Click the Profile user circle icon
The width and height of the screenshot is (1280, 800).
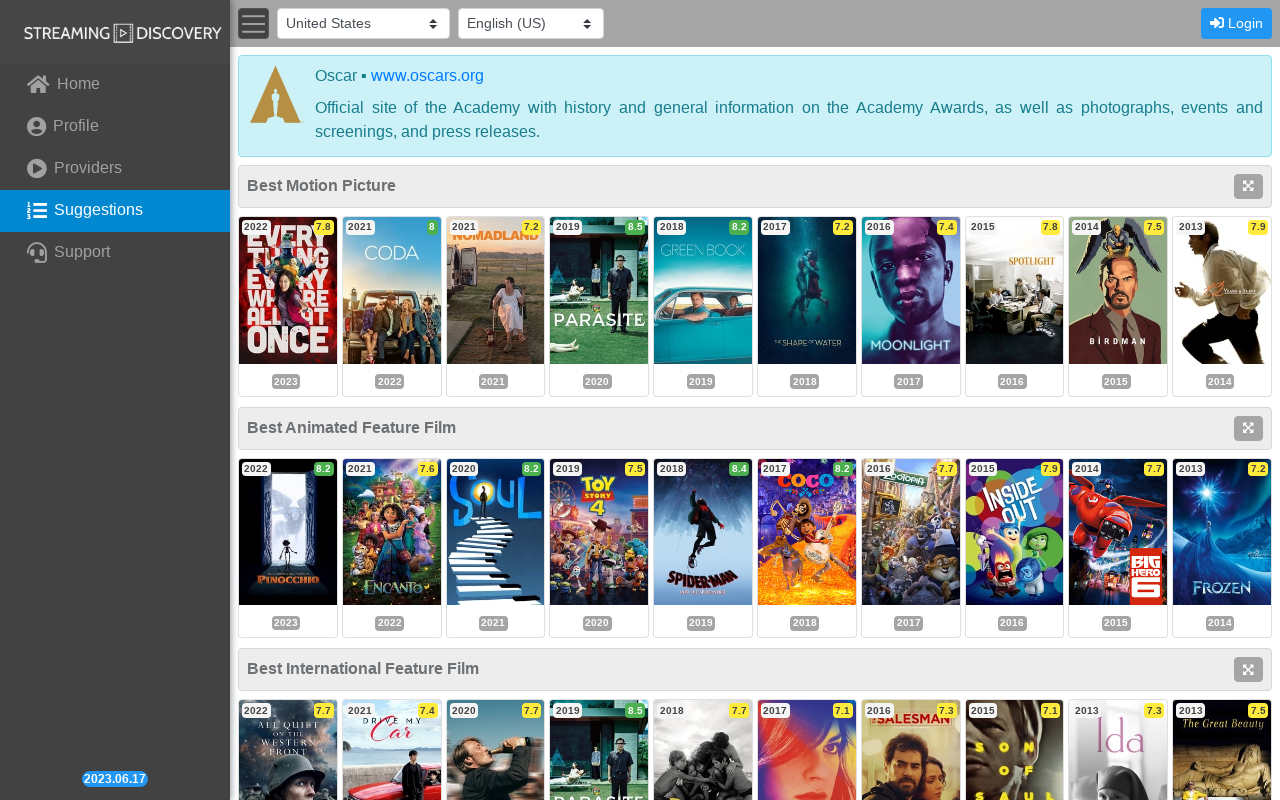click(x=37, y=127)
